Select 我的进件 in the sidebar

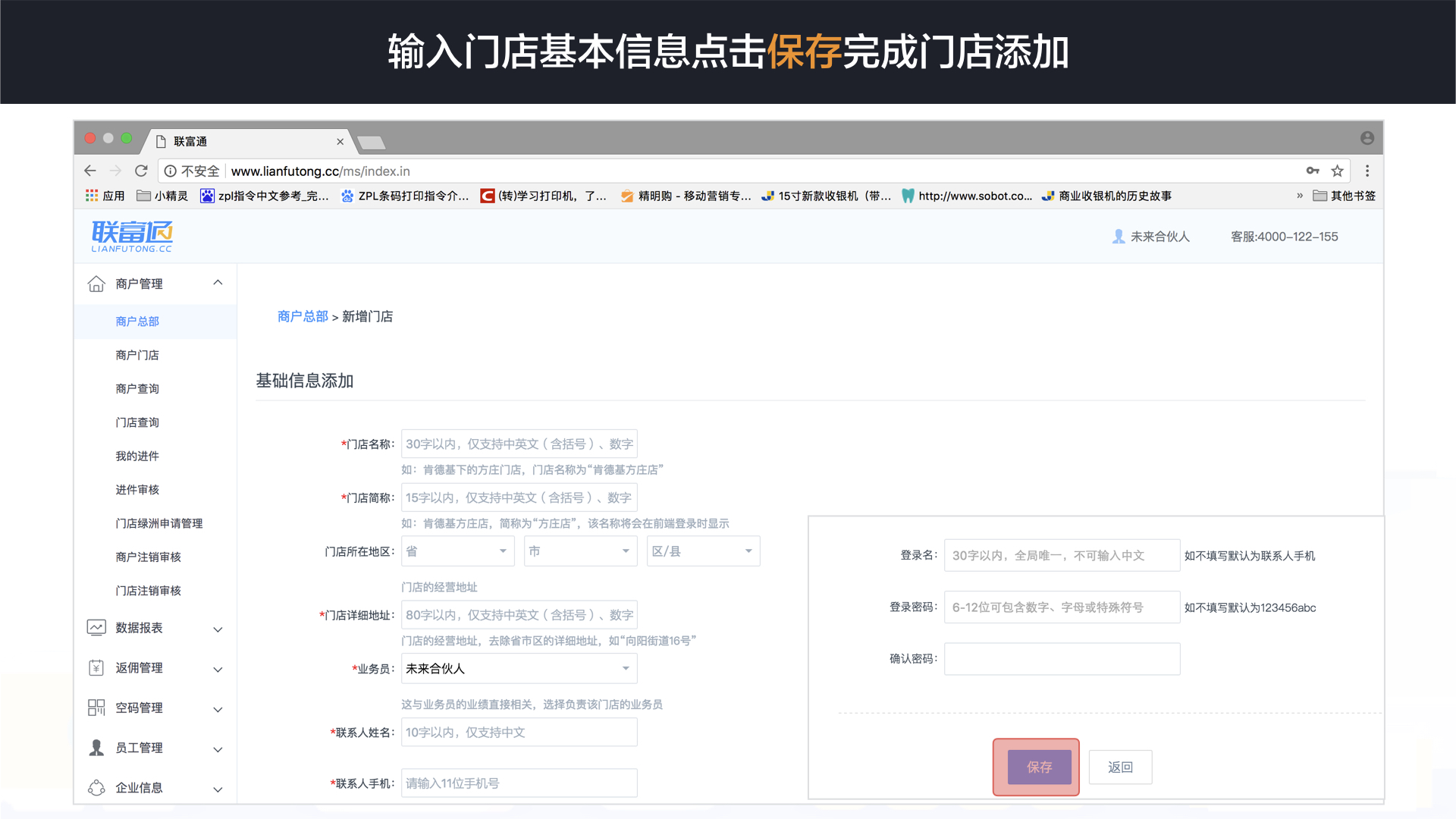[x=137, y=456]
